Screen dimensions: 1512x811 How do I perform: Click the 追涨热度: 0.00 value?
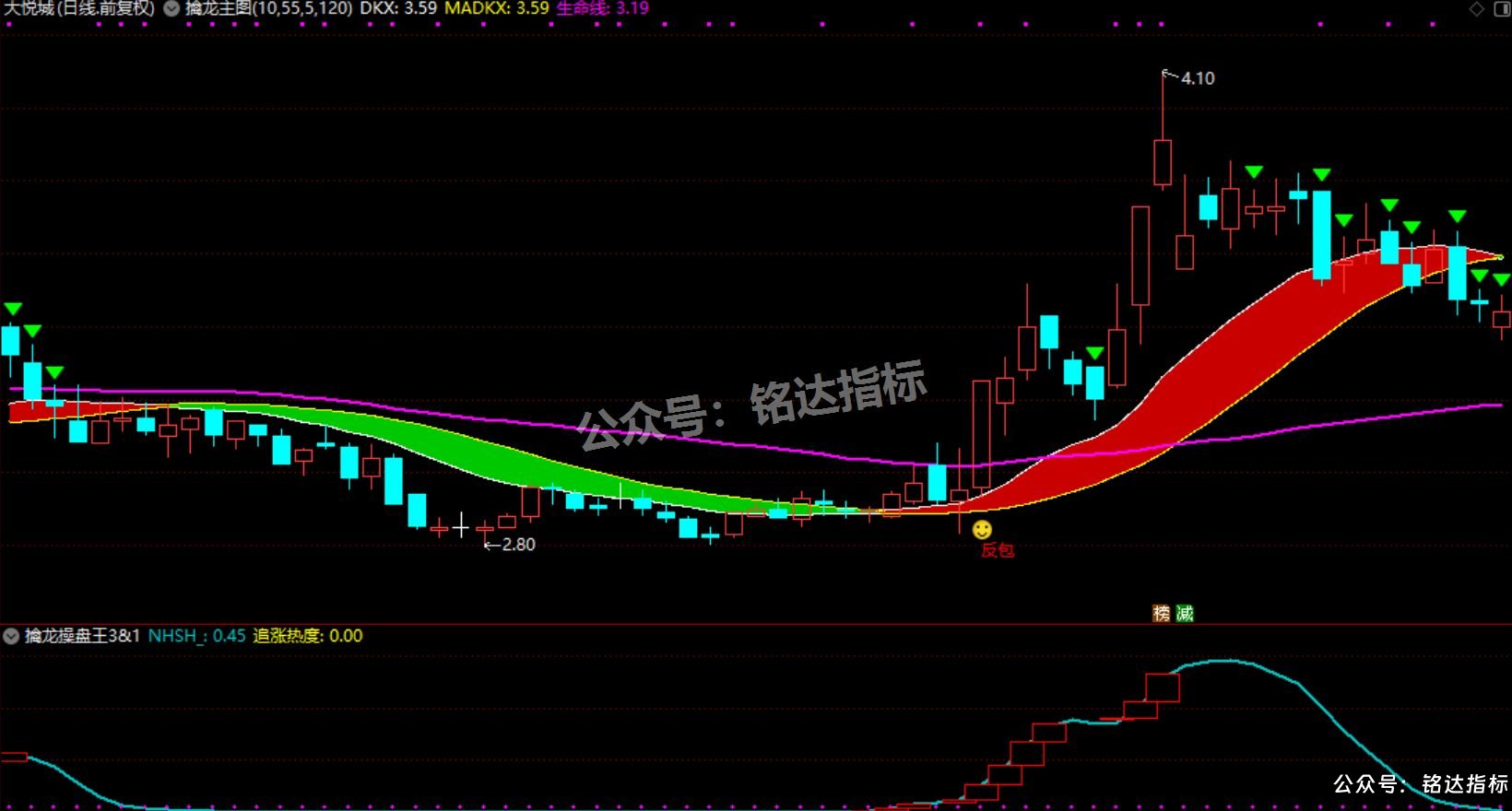point(308,636)
